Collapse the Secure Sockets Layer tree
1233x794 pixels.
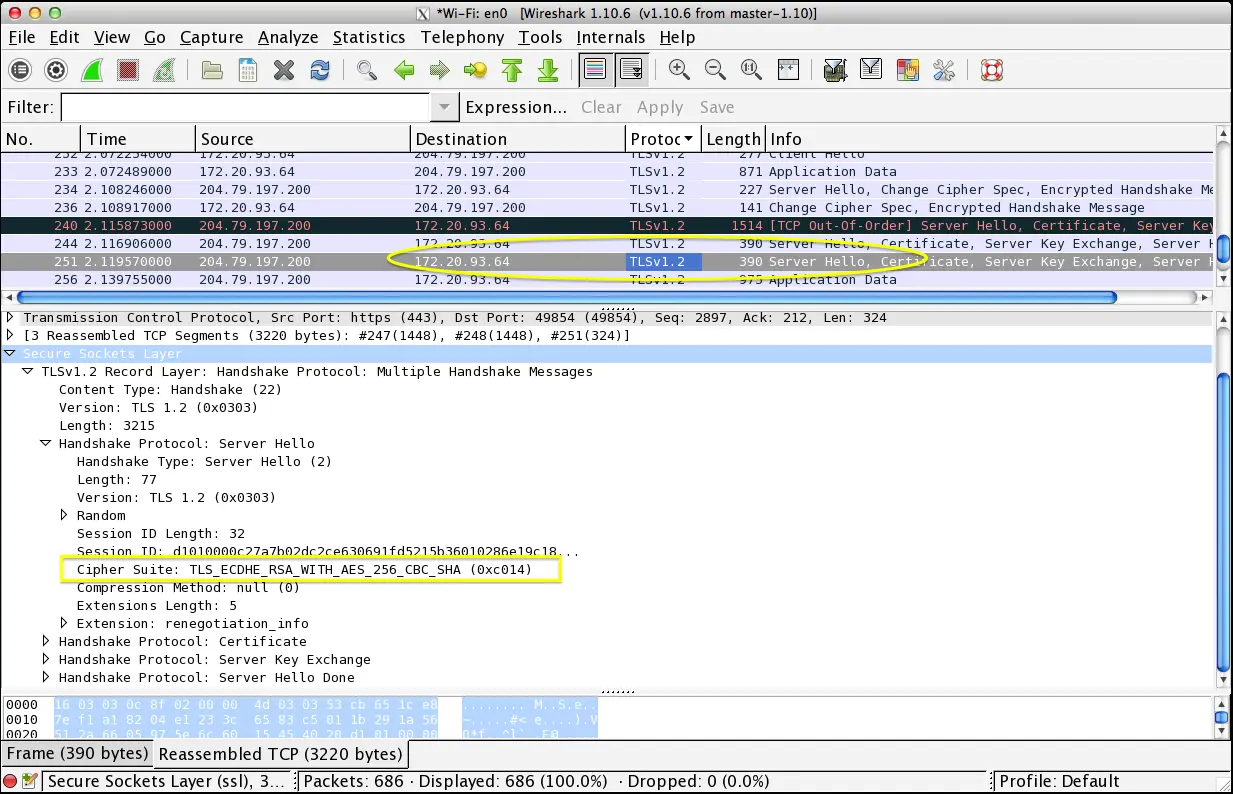point(11,354)
